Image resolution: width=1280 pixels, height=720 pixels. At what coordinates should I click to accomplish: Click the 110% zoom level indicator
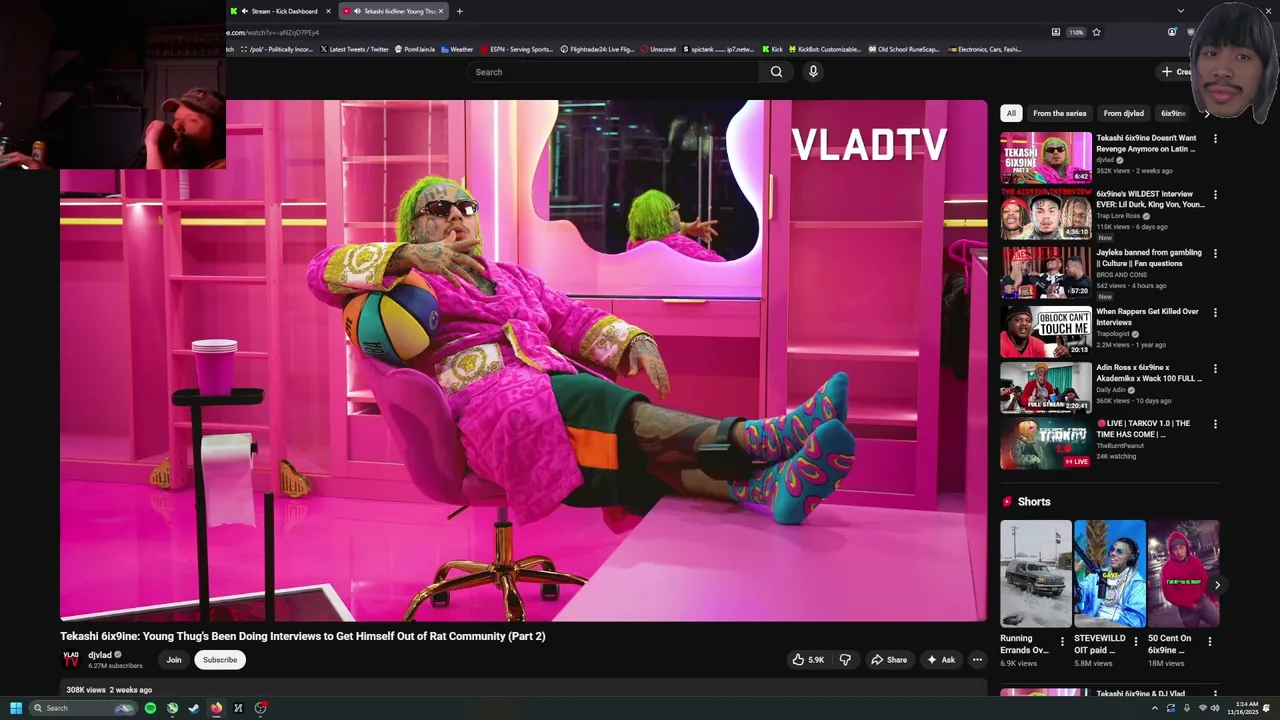coord(1076,32)
